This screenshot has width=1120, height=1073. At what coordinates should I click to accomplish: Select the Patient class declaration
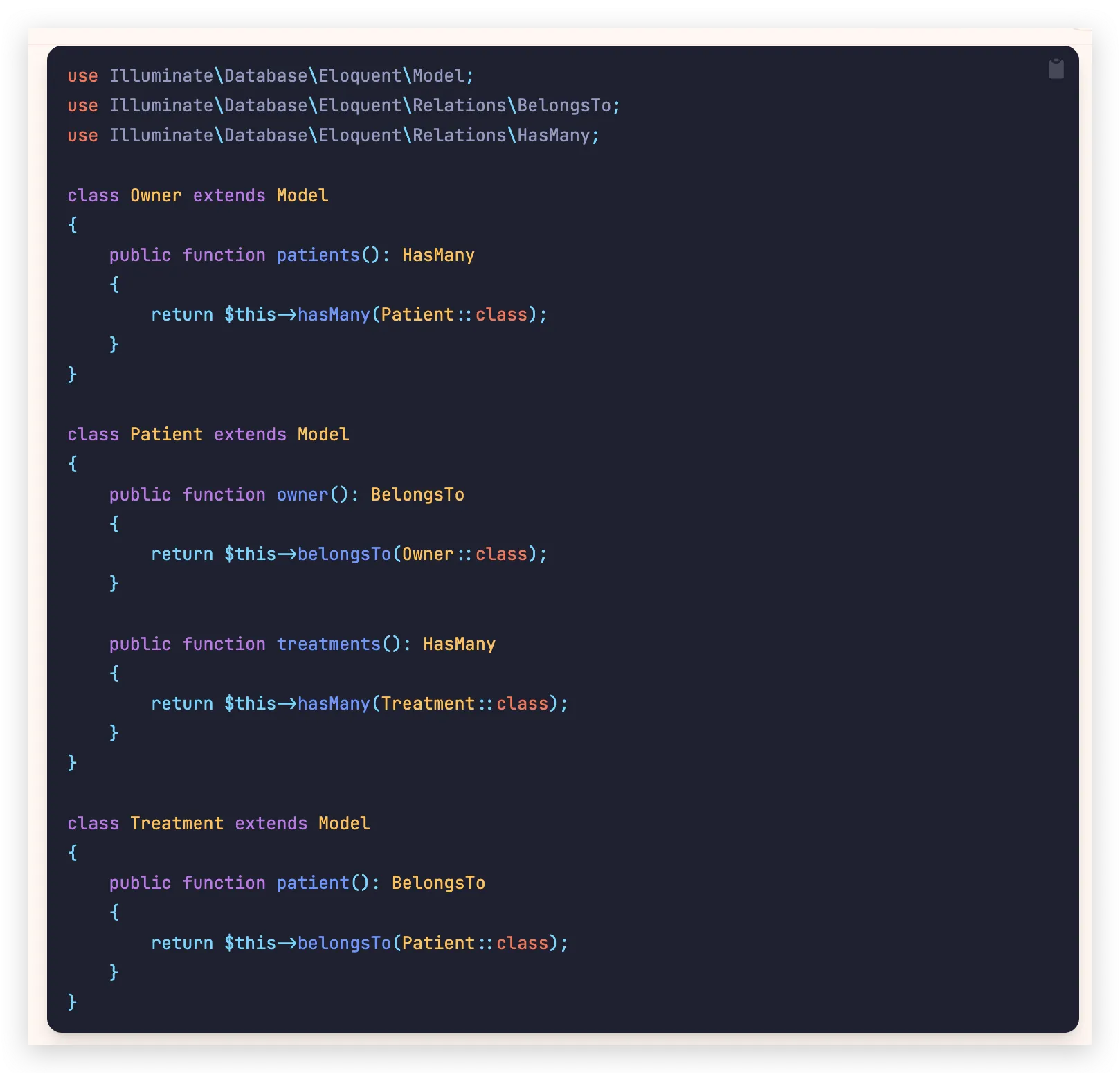click(166, 434)
